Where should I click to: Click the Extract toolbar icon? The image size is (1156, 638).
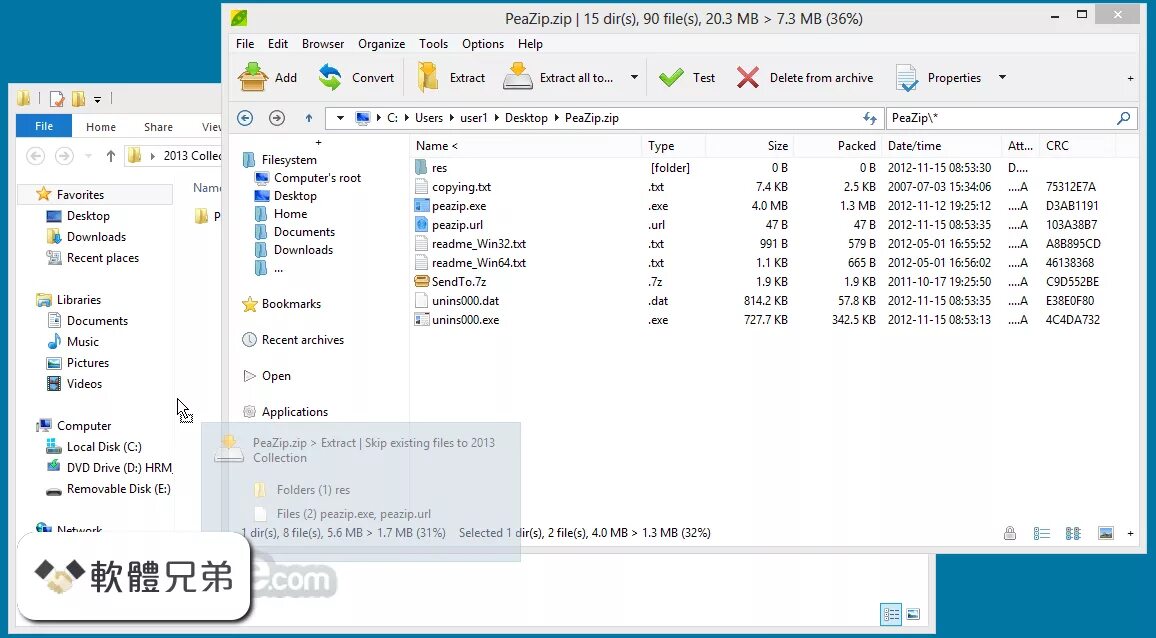pos(428,77)
